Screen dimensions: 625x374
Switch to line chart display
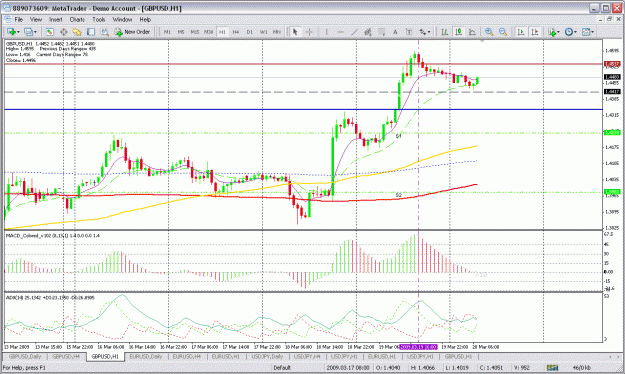472,32
